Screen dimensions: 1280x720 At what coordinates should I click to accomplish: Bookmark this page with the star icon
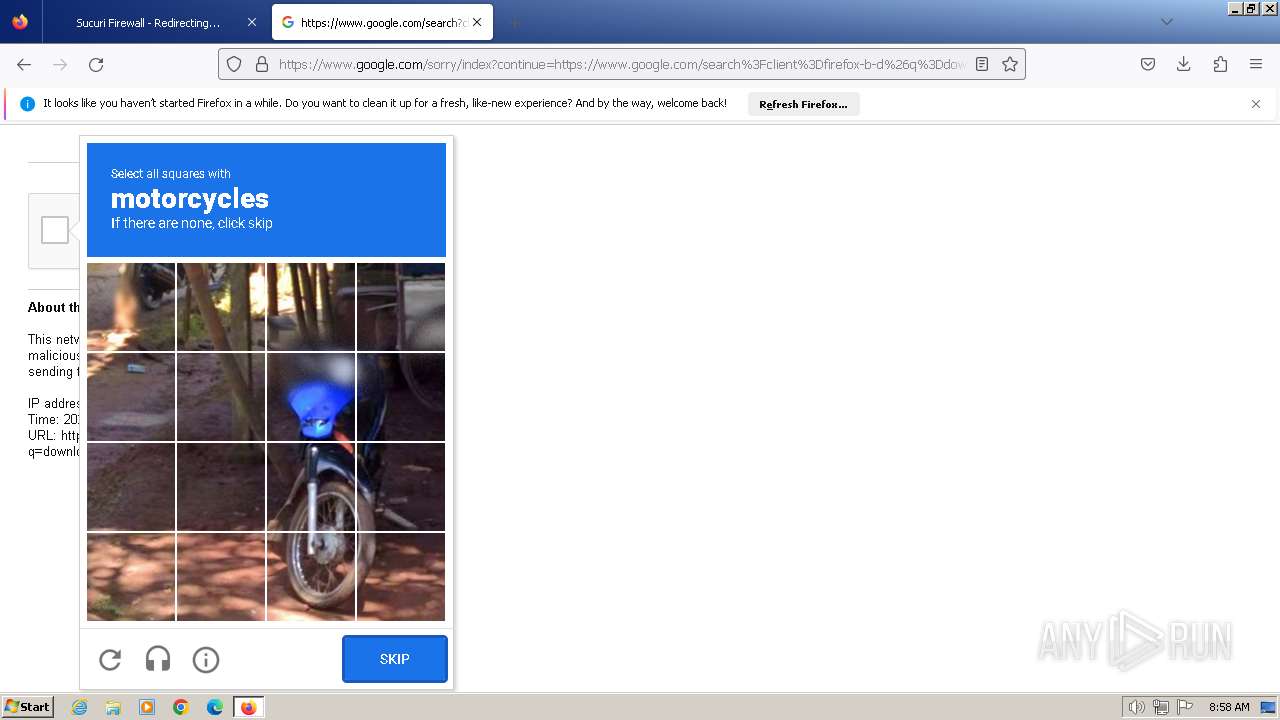[x=1010, y=64]
